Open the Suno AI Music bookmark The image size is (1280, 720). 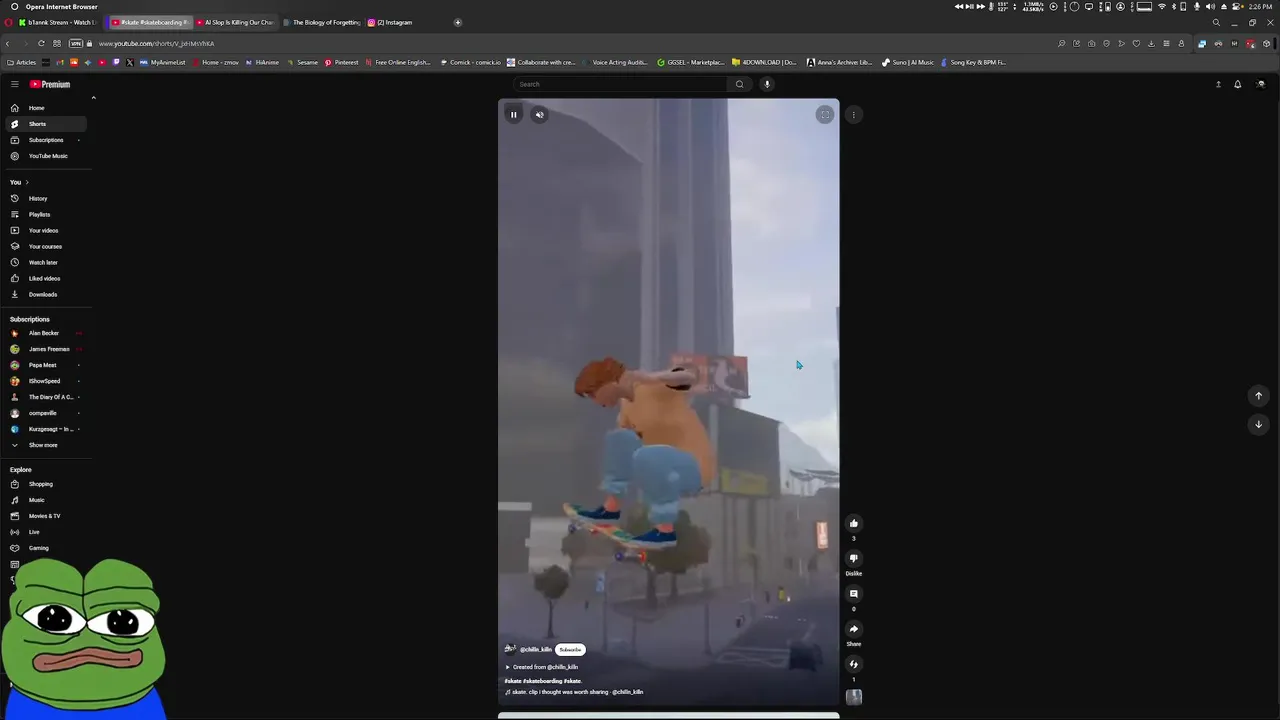[908, 62]
